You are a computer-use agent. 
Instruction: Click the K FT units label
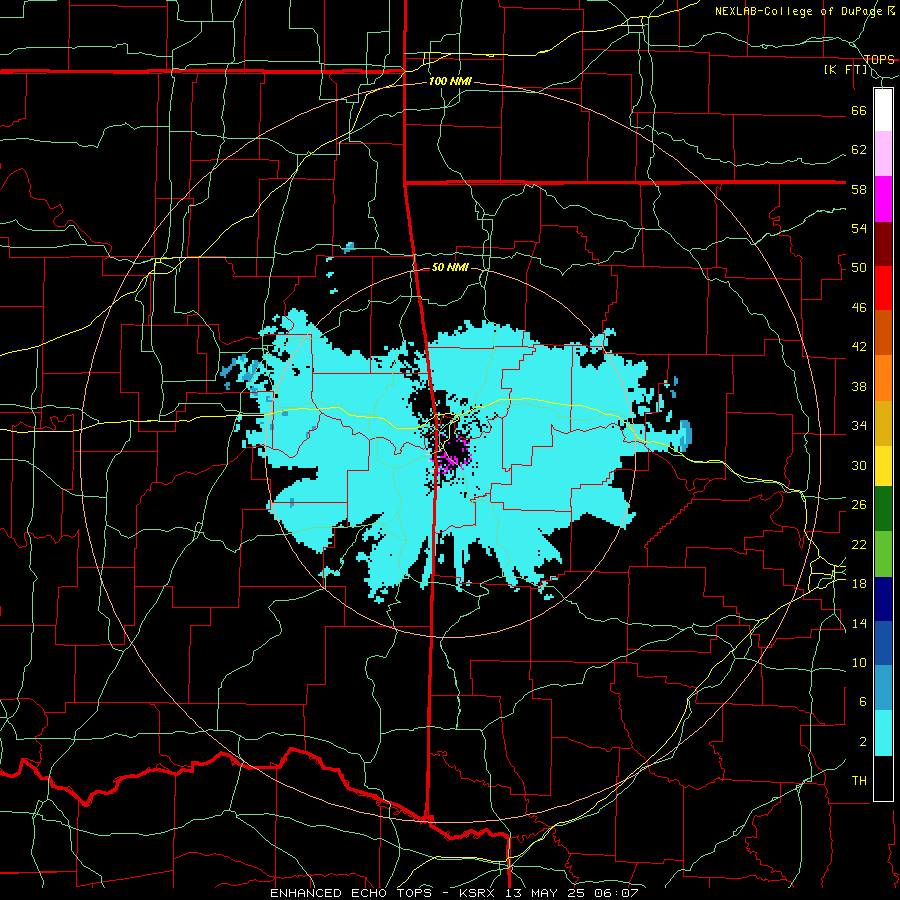pos(845,70)
